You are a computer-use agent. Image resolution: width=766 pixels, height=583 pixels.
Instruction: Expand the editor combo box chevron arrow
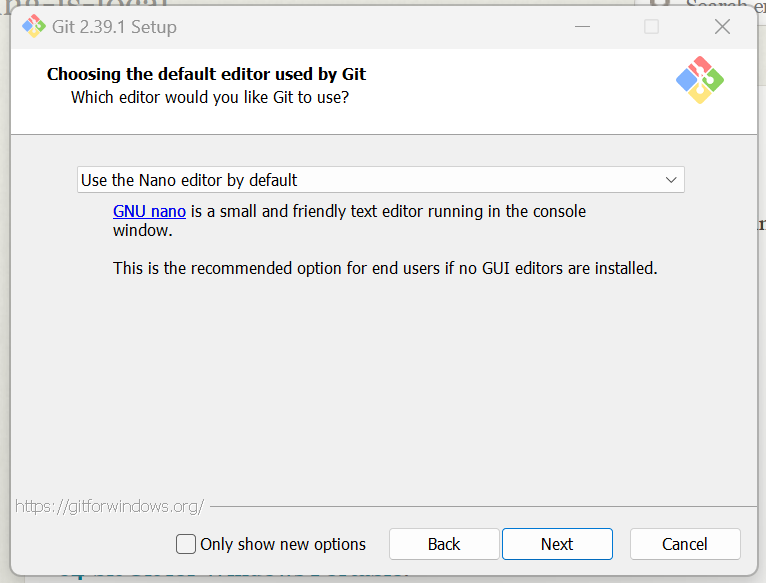(671, 180)
